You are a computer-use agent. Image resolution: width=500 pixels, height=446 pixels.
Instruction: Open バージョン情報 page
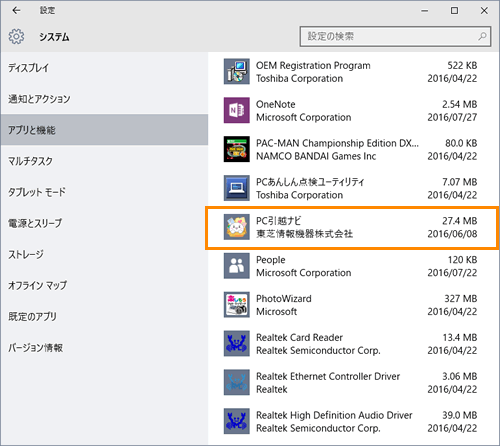point(104,348)
